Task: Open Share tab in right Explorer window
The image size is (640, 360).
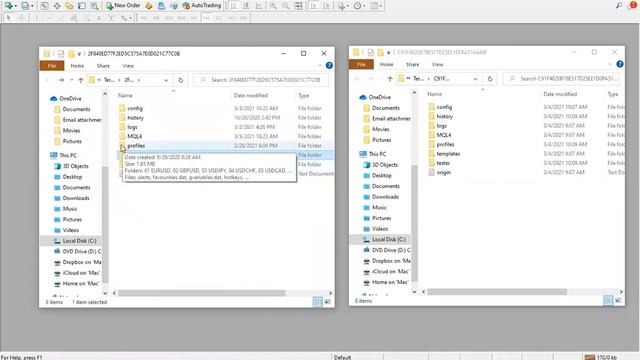Action: click(x=413, y=64)
